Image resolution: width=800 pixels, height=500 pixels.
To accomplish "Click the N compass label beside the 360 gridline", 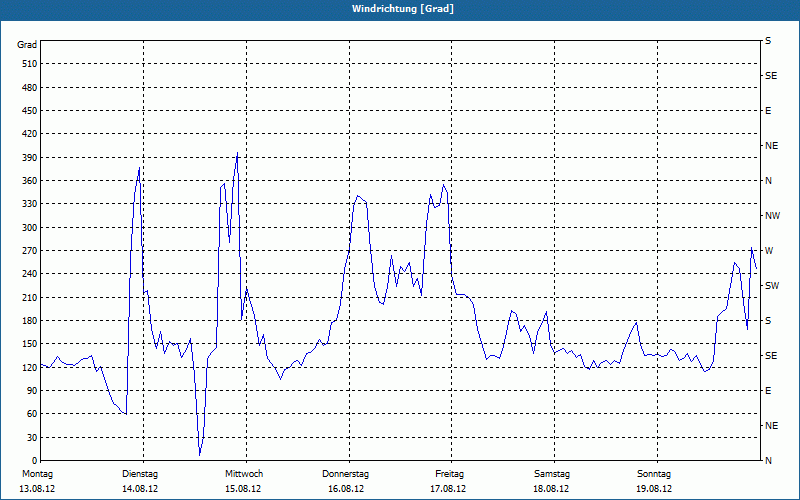I will (x=768, y=181).
